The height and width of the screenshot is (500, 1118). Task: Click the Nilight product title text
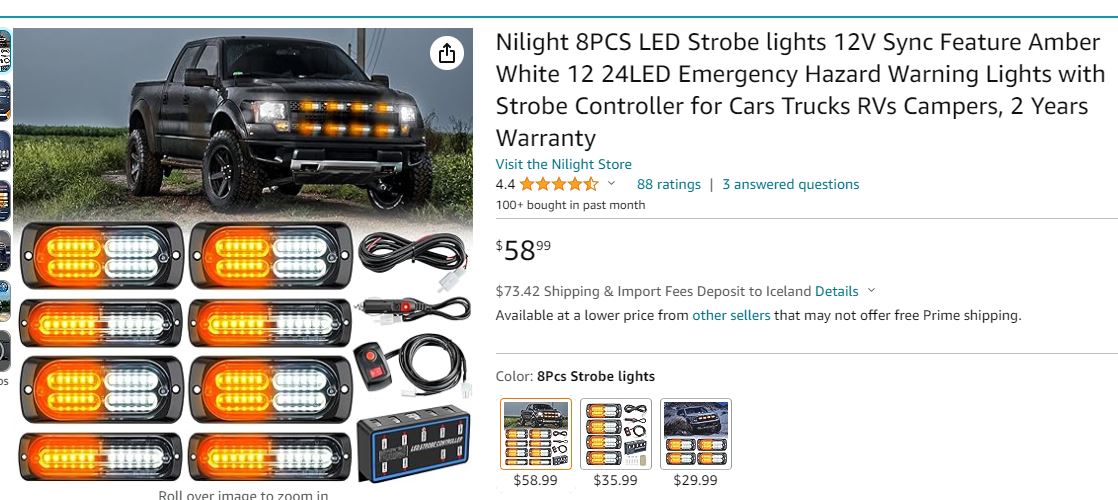click(x=800, y=90)
